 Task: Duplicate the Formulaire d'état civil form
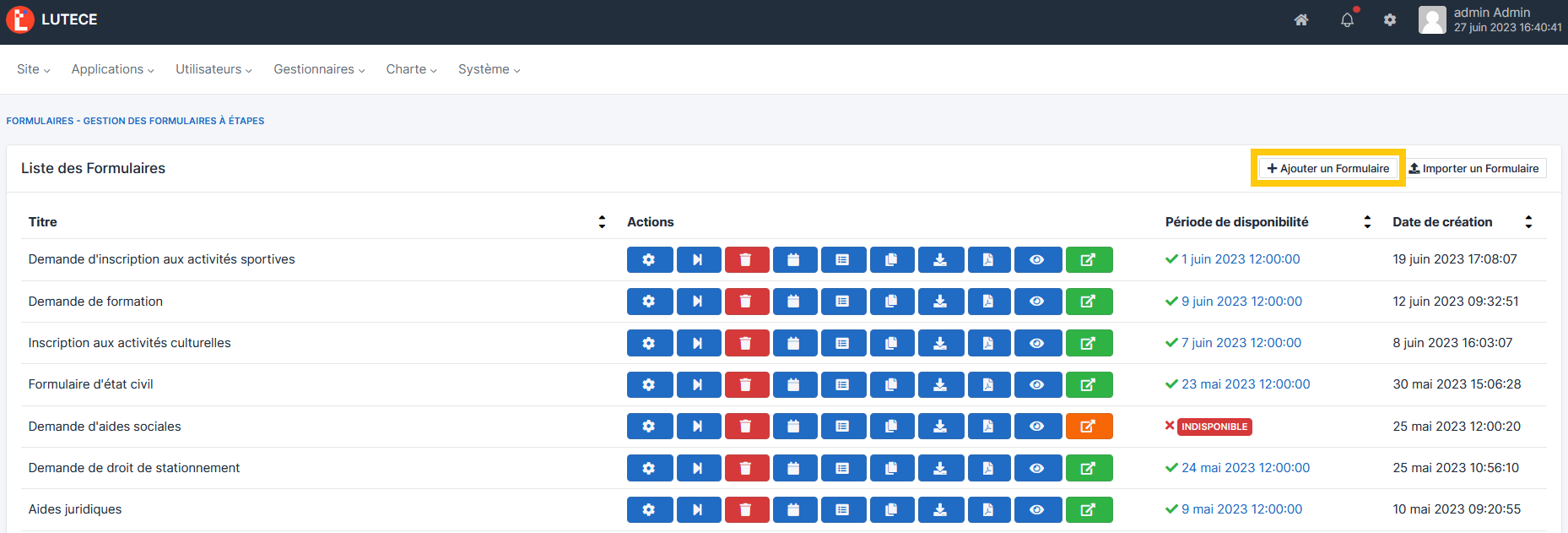pos(891,385)
